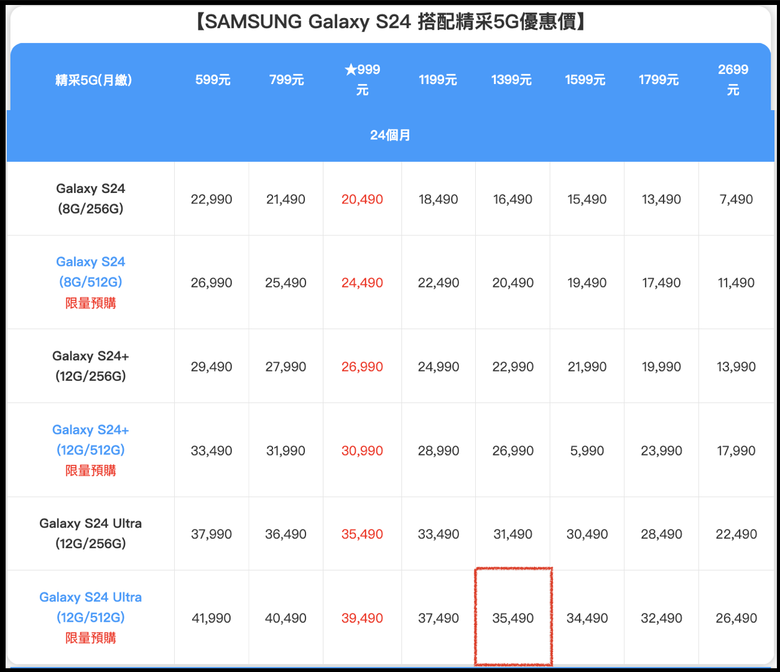Open the blue Galaxy S24 (8G/512G) link
The width and height of the screenshot is (780, 672).
tap(91, 272)
